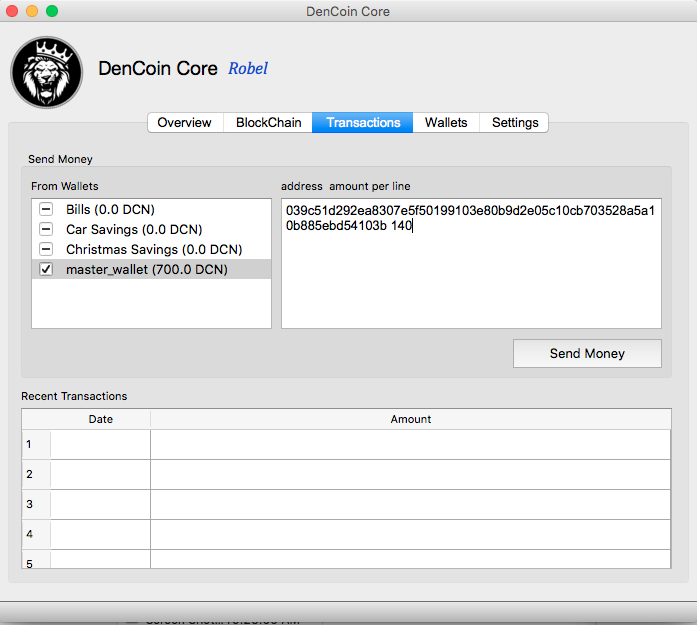Click the DenCoin lion logo icon

[x=46, y=73]
